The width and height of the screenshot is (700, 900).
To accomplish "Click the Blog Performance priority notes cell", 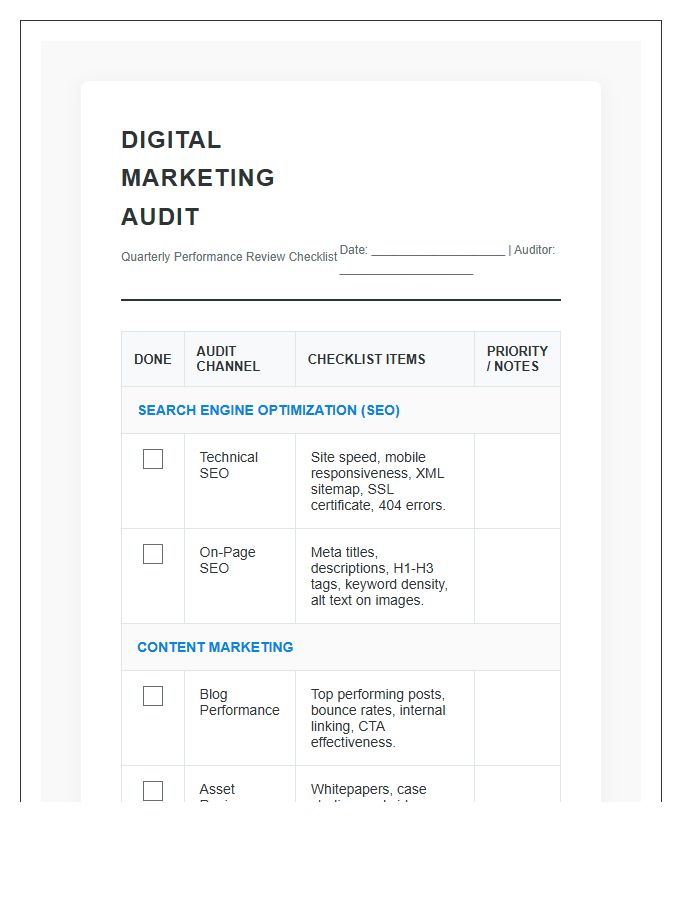I will [518, 718].
